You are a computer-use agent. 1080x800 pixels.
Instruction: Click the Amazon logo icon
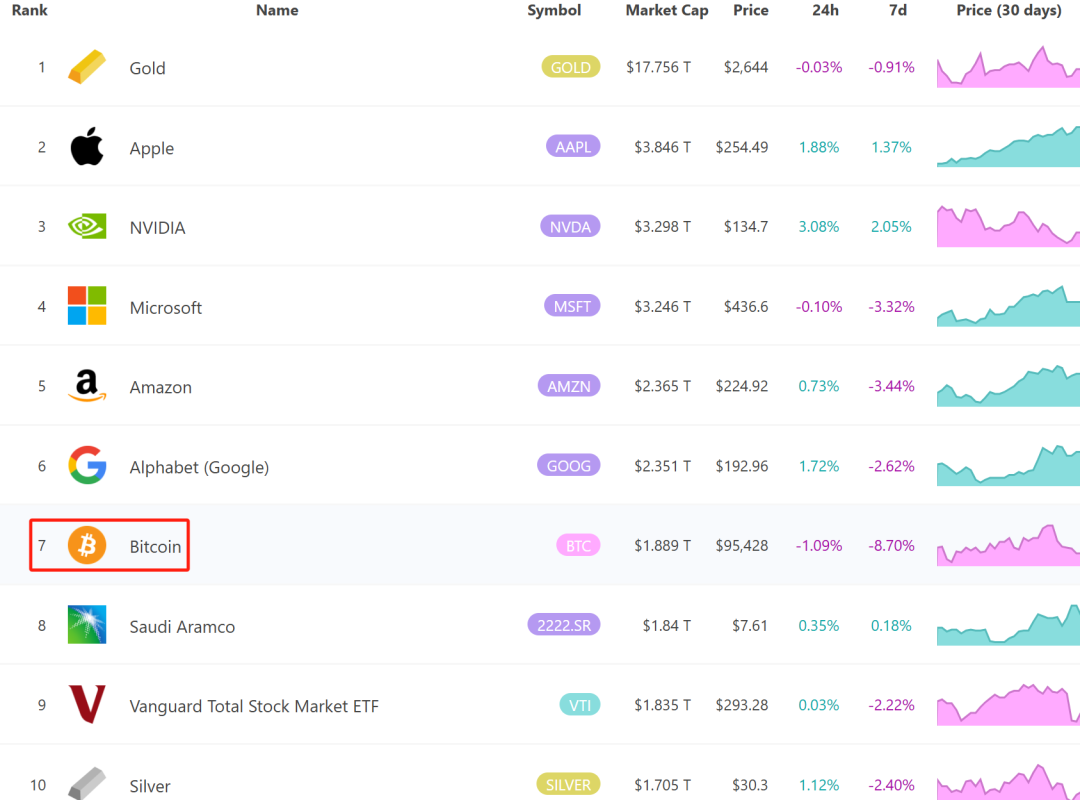coord(87,386)
